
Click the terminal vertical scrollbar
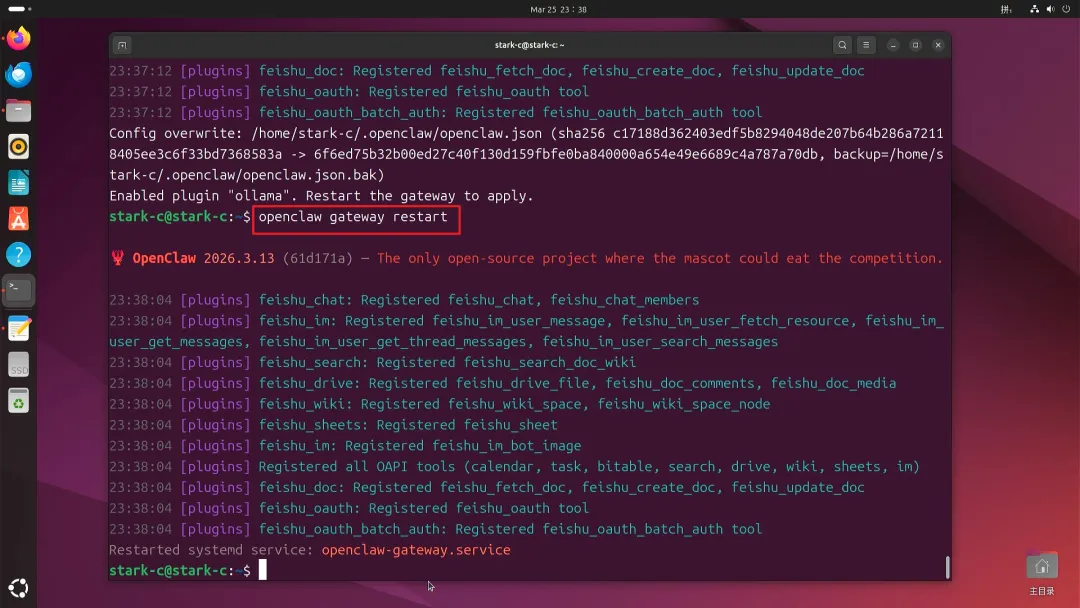click(x=947, y=567)
